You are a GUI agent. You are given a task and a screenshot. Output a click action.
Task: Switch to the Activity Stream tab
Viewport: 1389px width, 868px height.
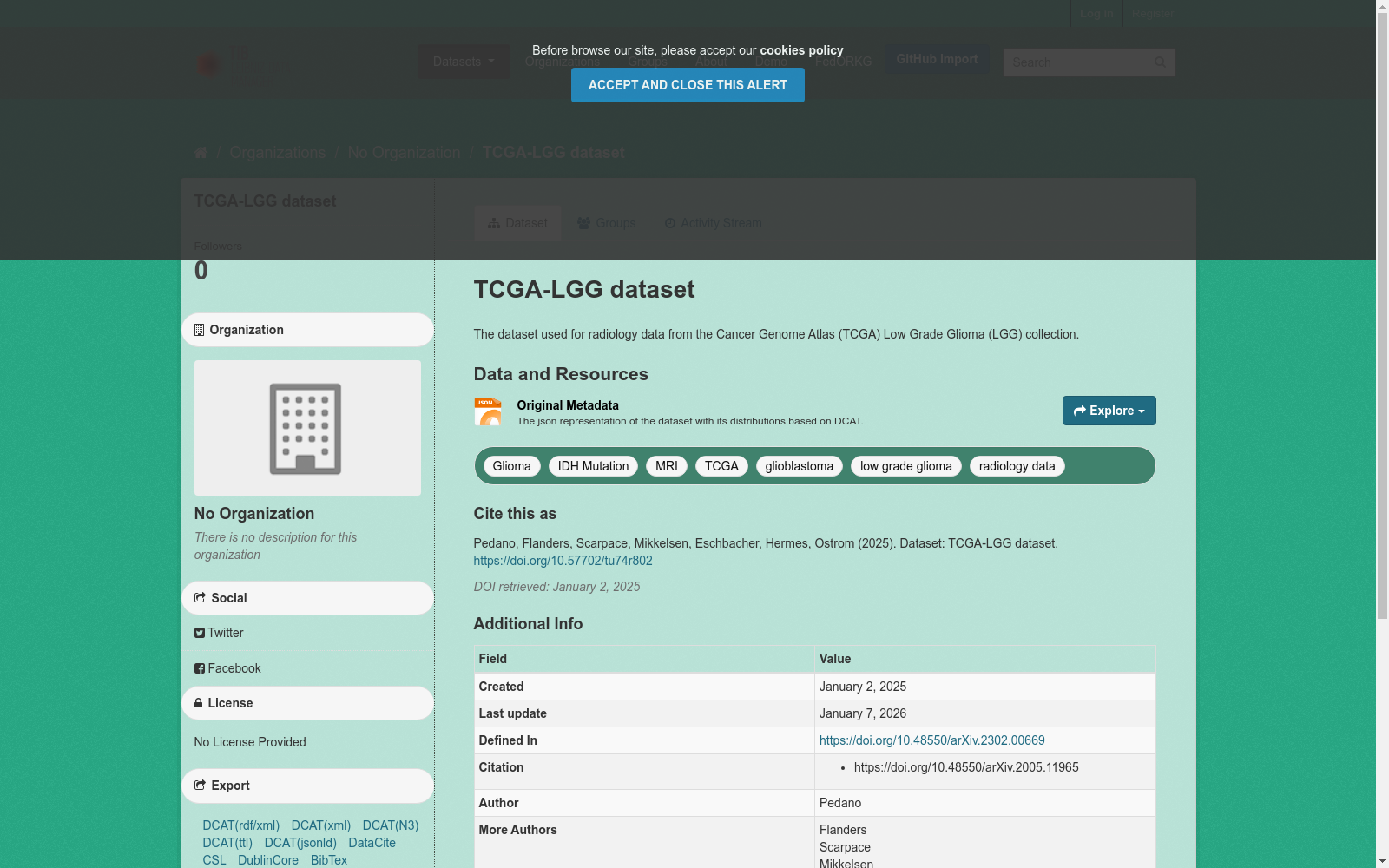pyautogui.click(x=713, y=223)
